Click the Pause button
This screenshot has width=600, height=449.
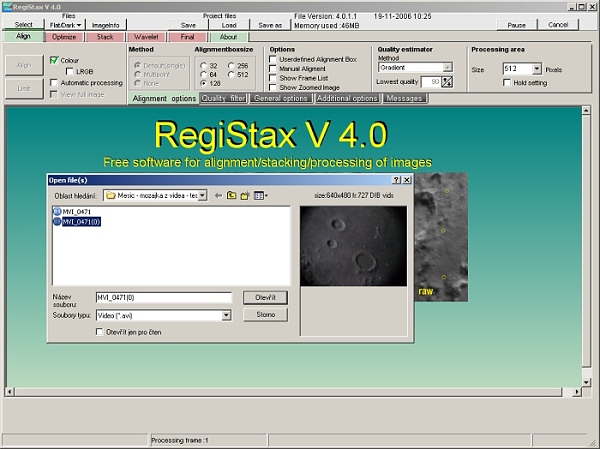tap(516, 25)
